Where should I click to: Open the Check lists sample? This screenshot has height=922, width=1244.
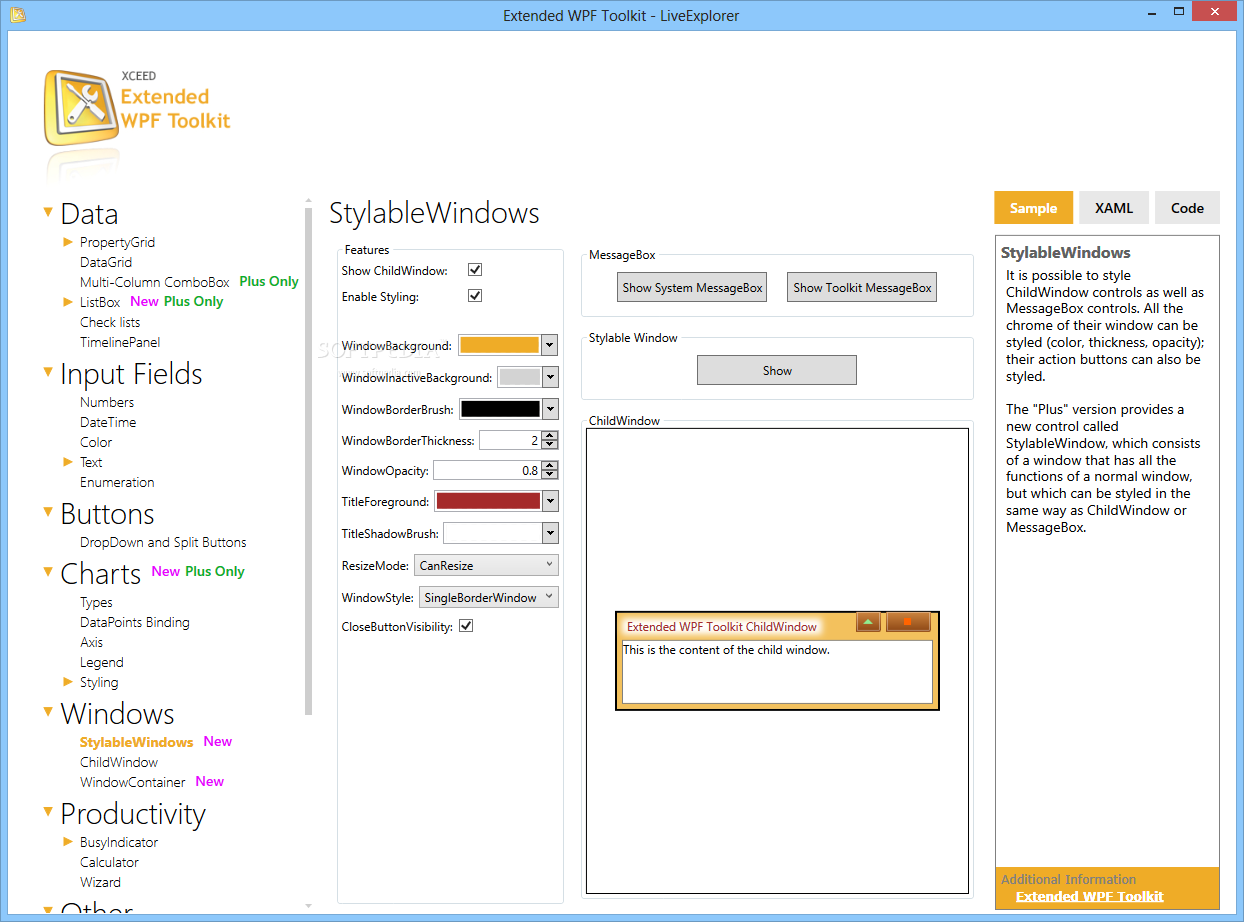click(110, 322)
